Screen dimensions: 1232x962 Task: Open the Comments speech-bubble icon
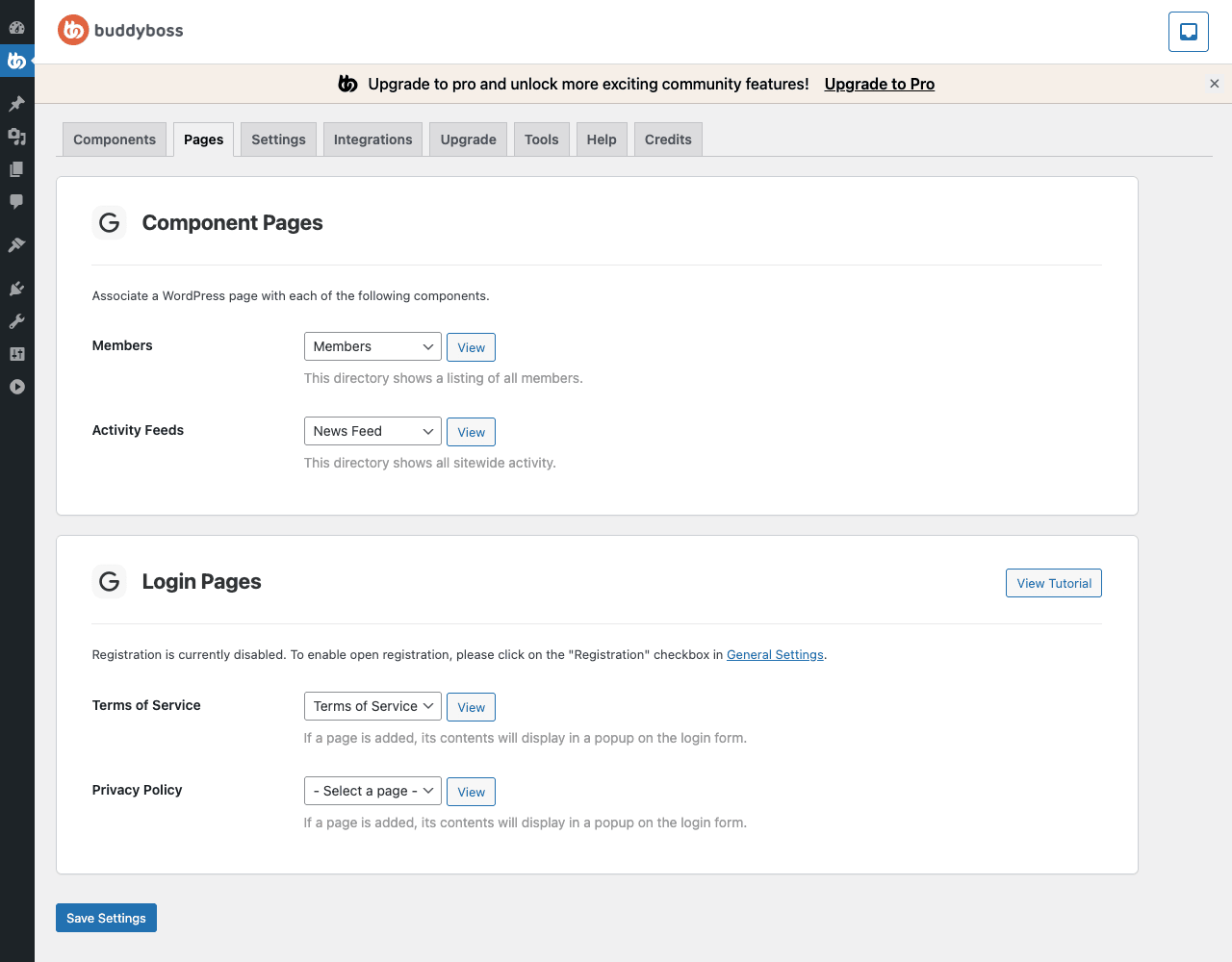16,201
